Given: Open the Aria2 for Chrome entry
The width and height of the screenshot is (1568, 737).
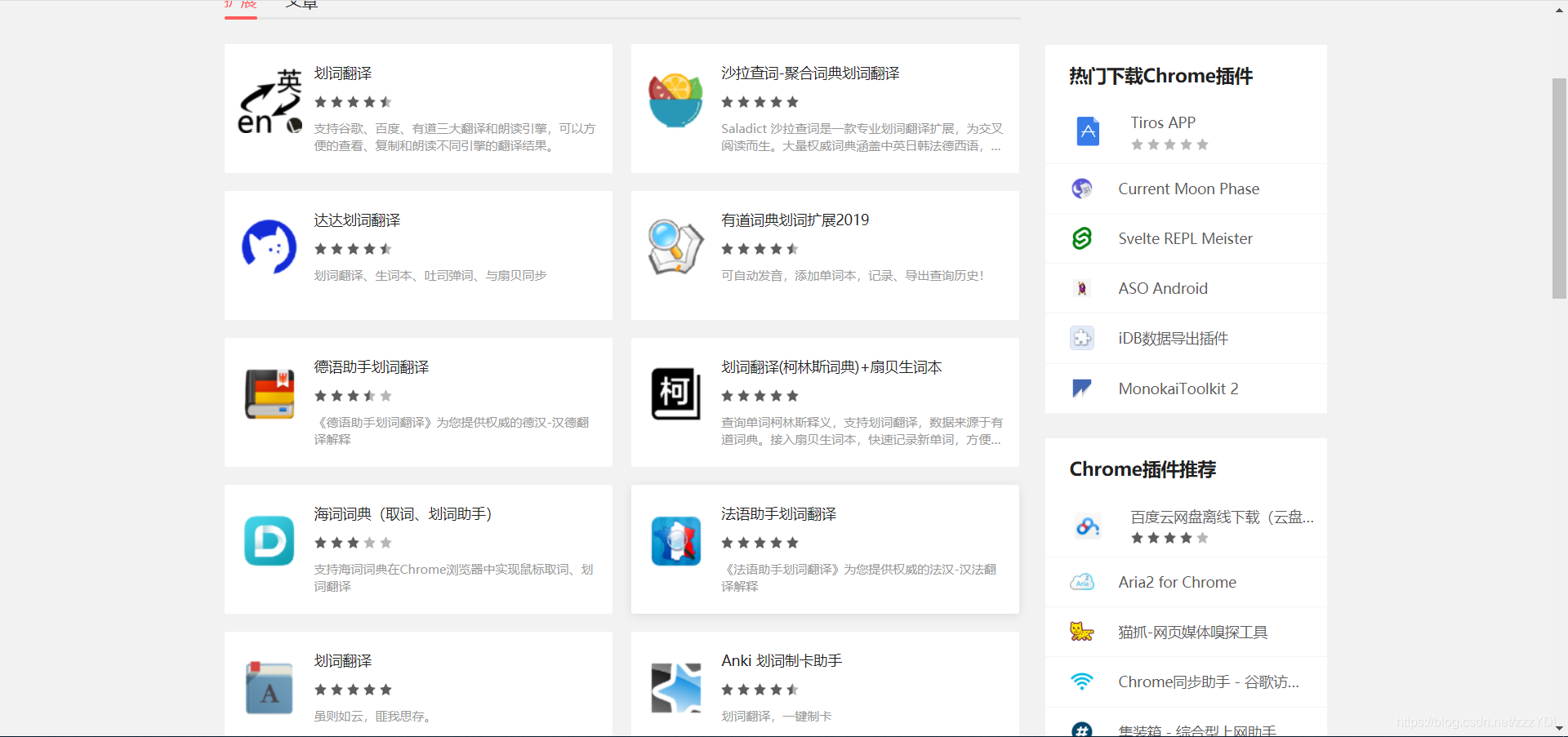Looking at the screenshot, I should pyautogui.click(x=1177, y=582).
